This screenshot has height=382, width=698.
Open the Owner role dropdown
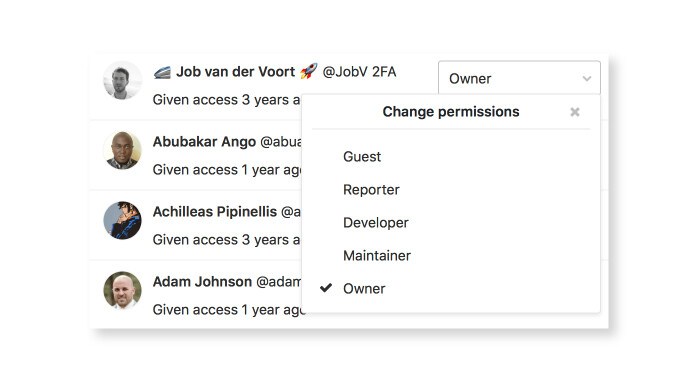coord(519,78)
